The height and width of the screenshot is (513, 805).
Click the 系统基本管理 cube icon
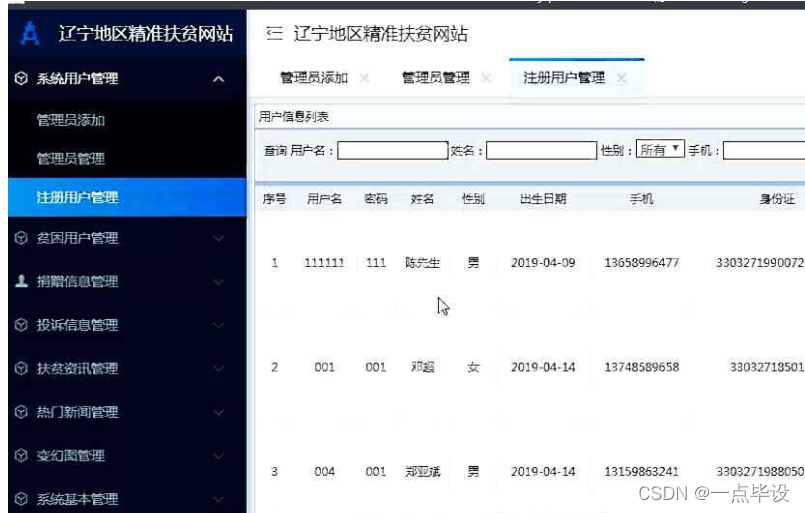[x=21, y=499]
